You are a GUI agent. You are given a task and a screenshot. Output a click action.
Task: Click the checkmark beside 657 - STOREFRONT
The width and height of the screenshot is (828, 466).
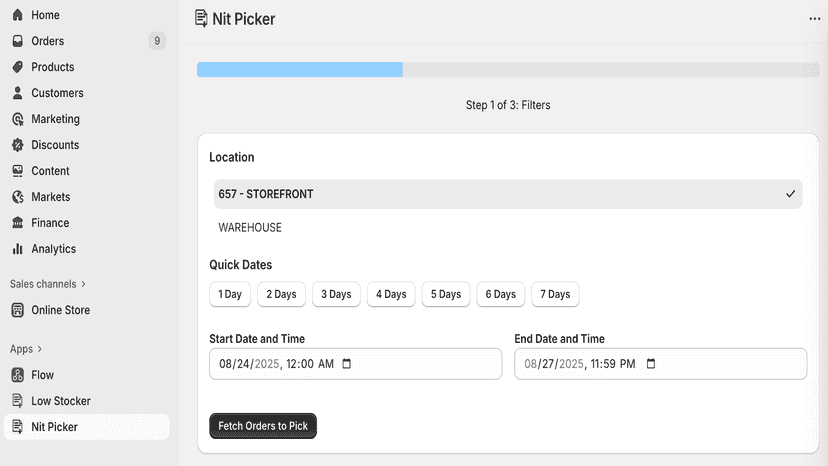pyautogui.click(x=790, y=194)
